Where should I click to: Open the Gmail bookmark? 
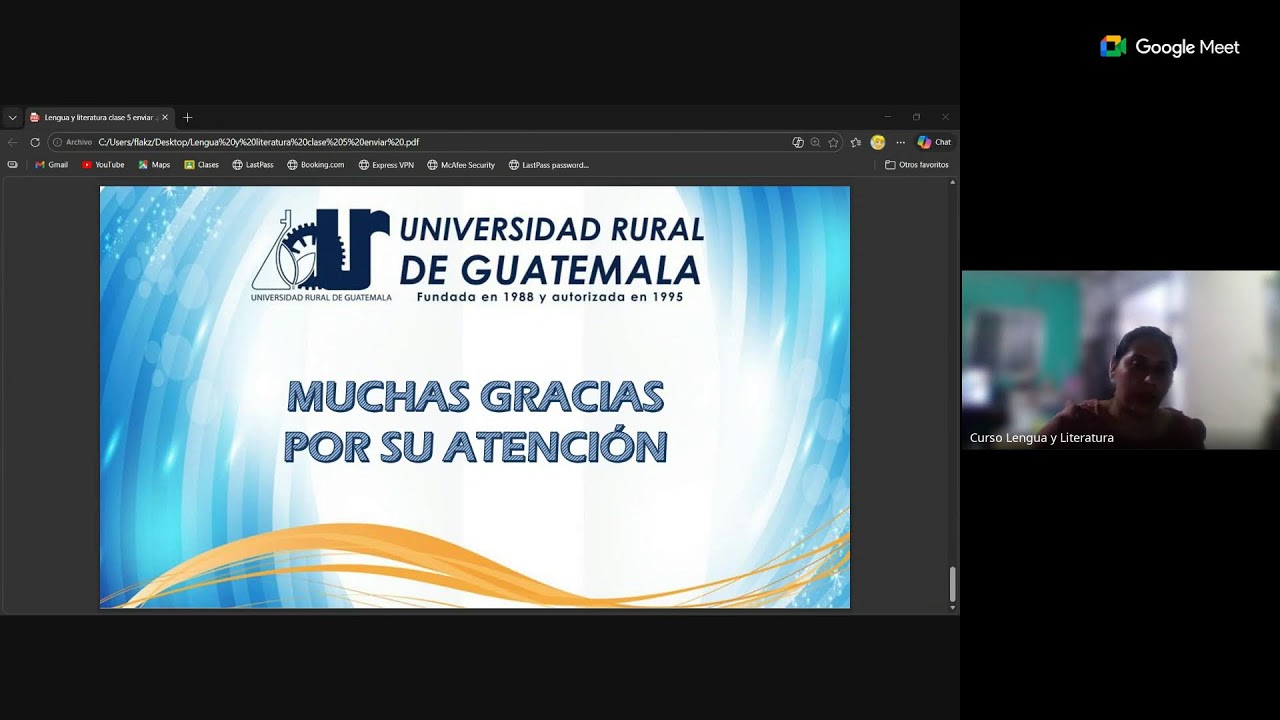[51, 165]
